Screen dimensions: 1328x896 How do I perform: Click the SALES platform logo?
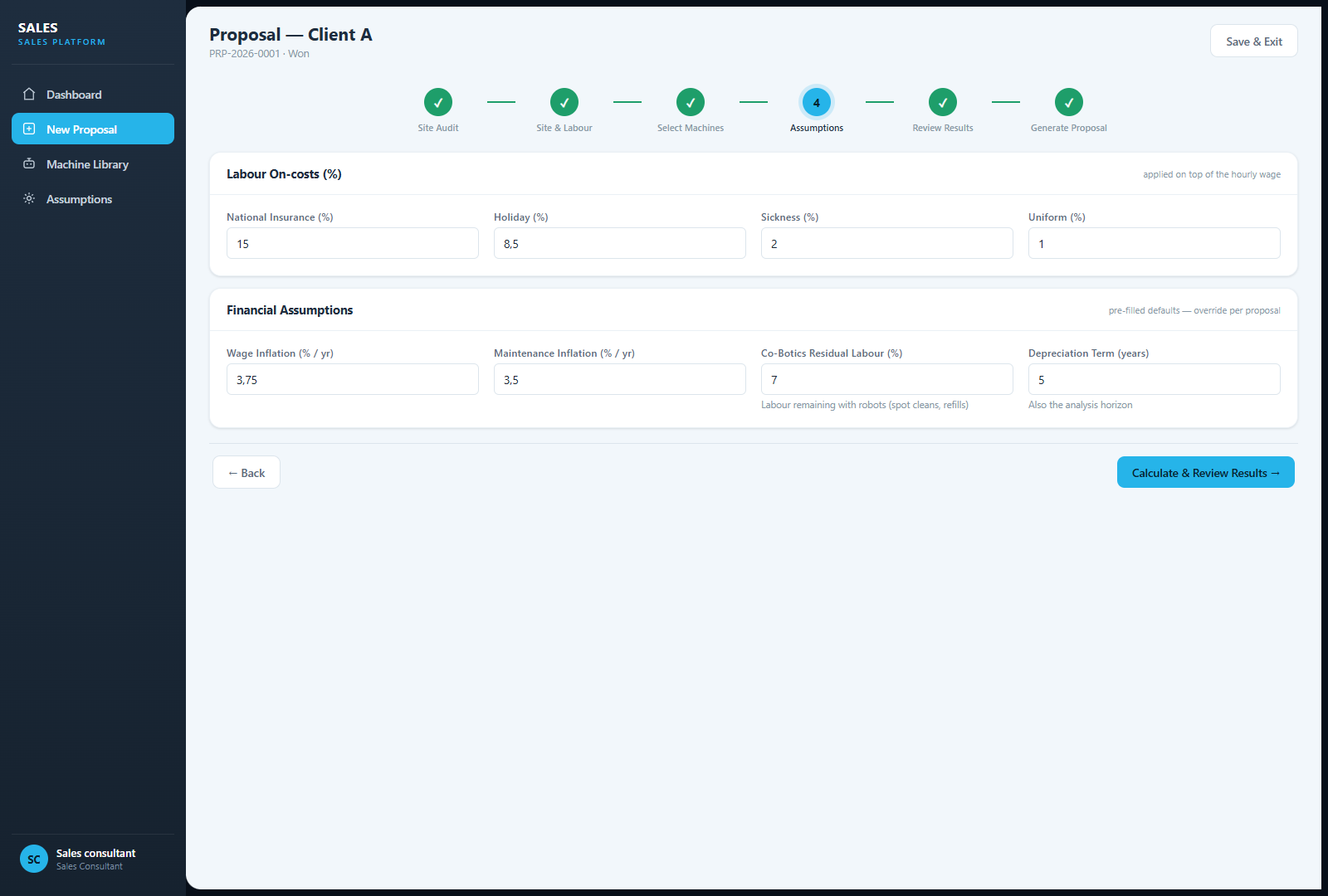tap(61, 34)
